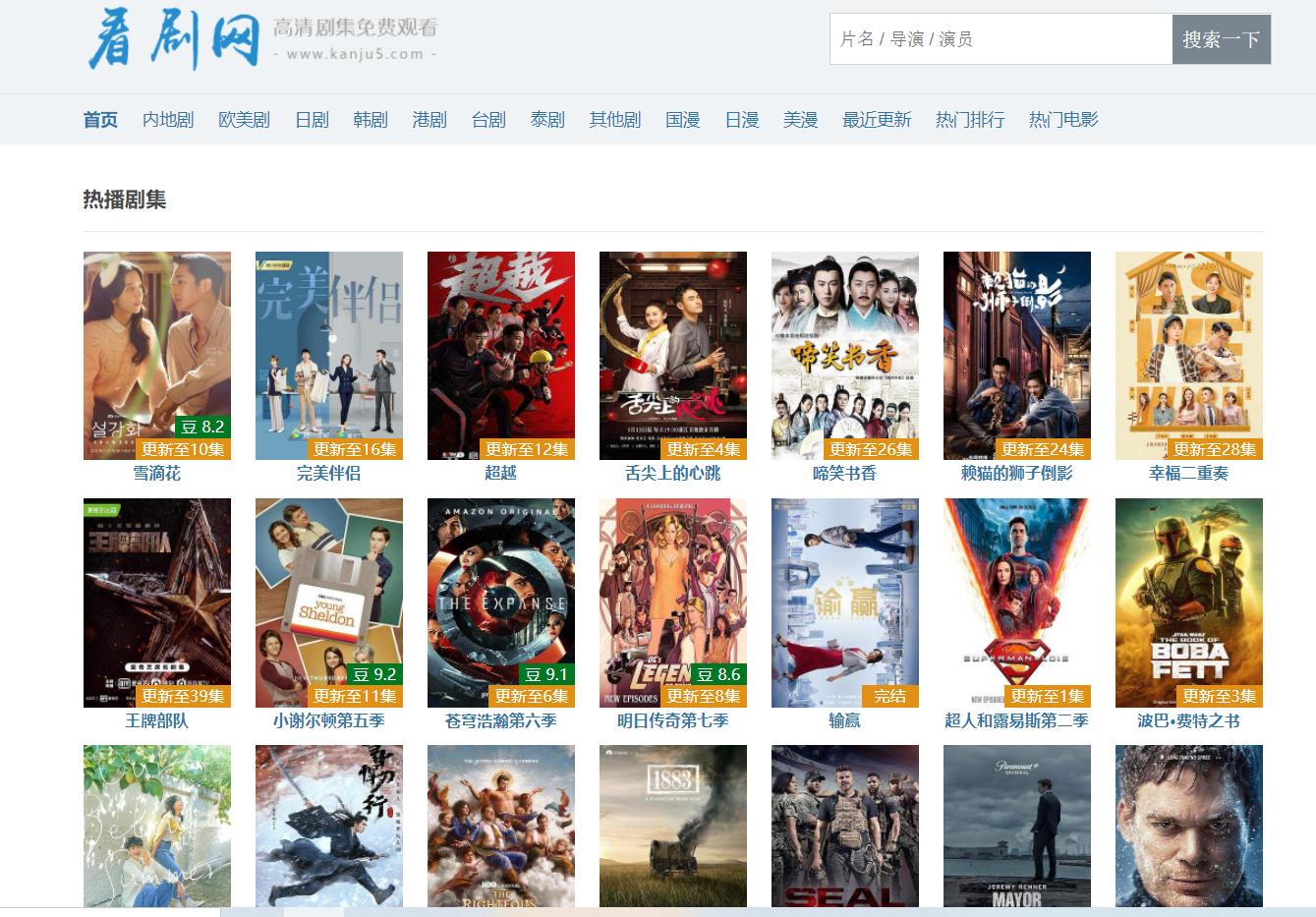Click the 幸福二重奏 poster thumbnail

(x=1189, y=356)
